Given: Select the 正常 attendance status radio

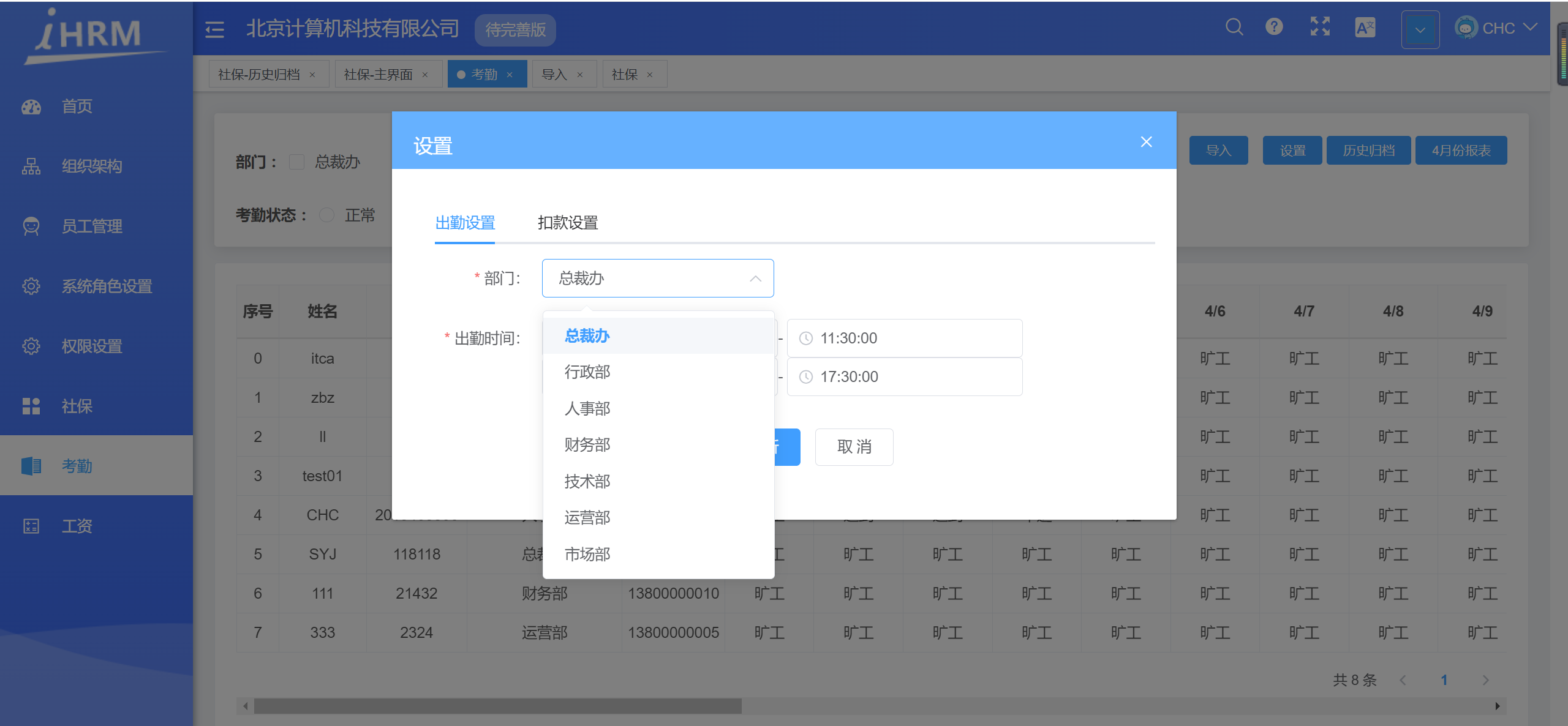Looking at the screenshot, I should [x=327, y=215].
